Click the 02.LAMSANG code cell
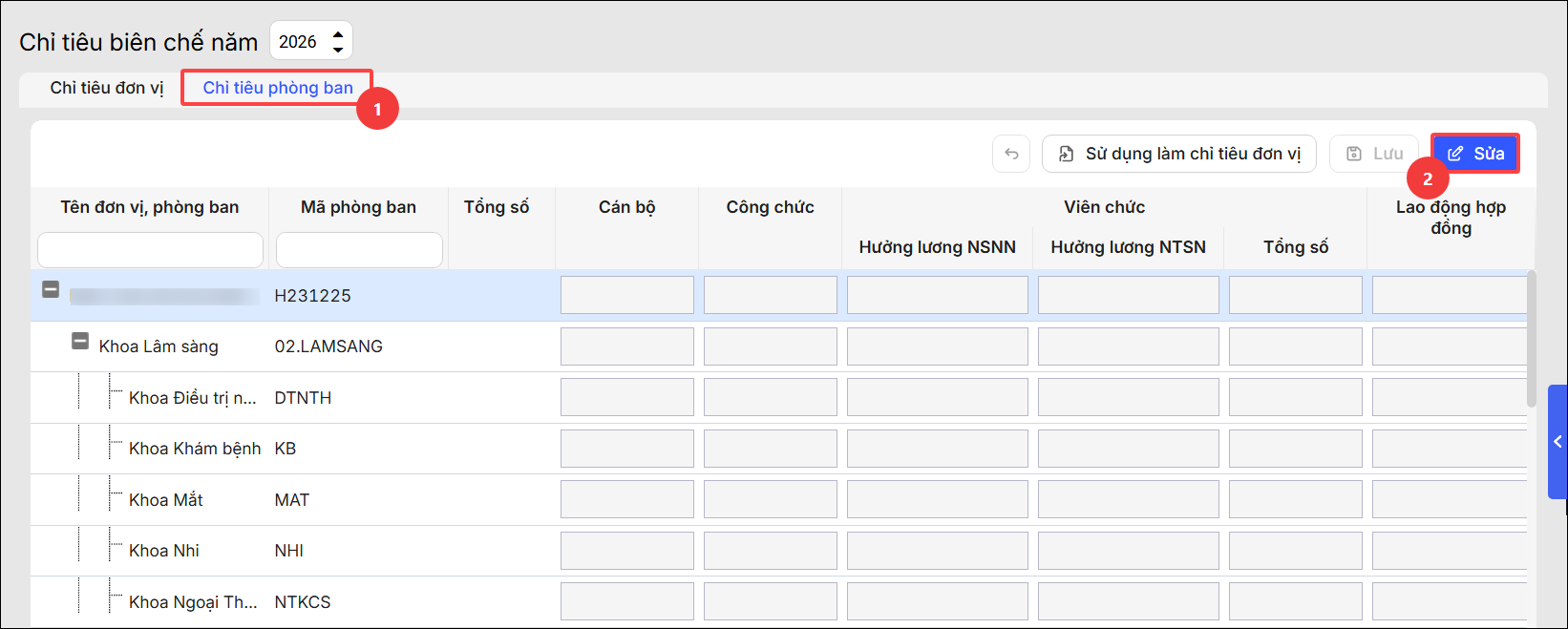1568x629 pixels. point(328,346)
